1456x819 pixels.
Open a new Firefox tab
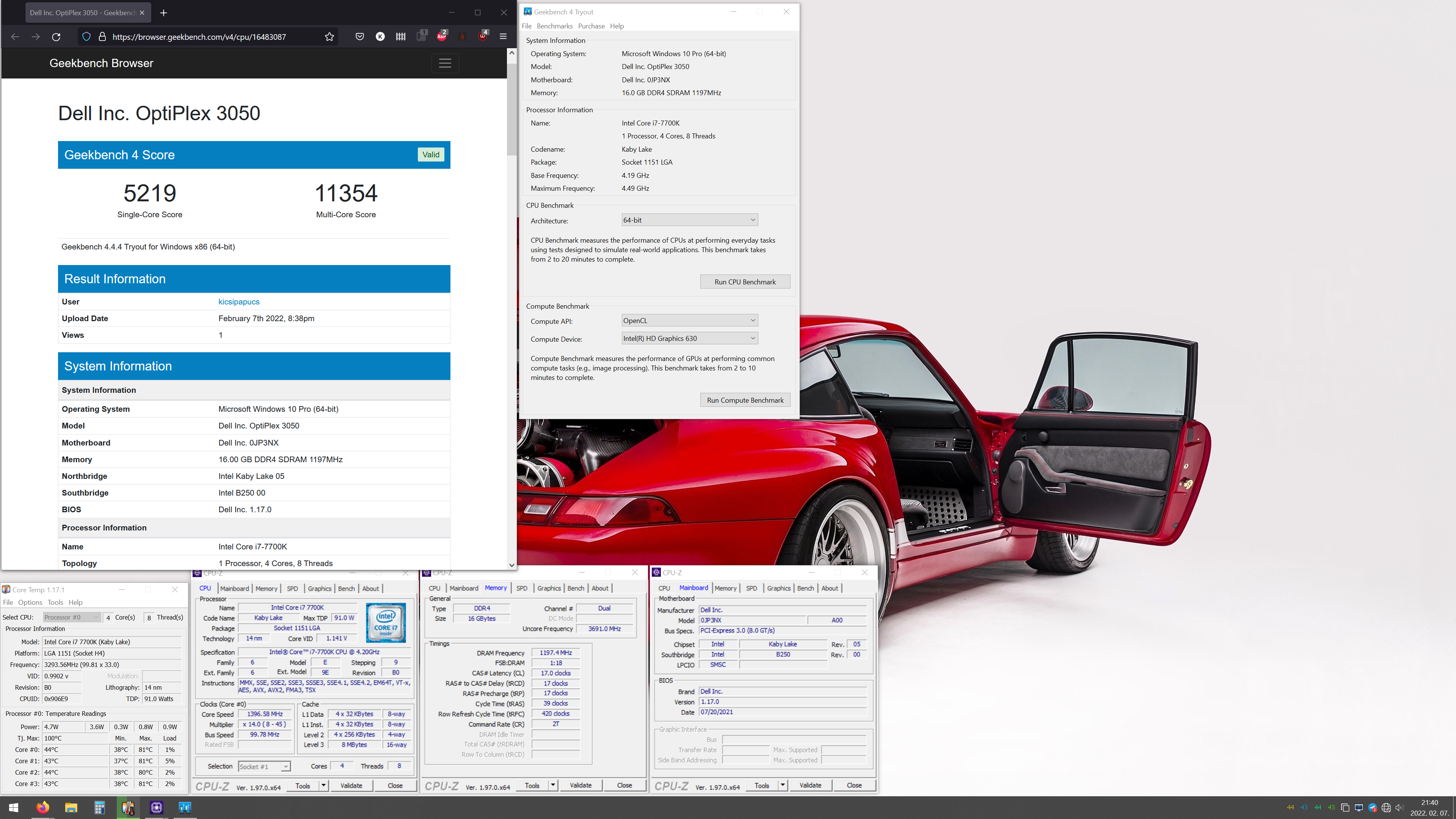(163, 13)
